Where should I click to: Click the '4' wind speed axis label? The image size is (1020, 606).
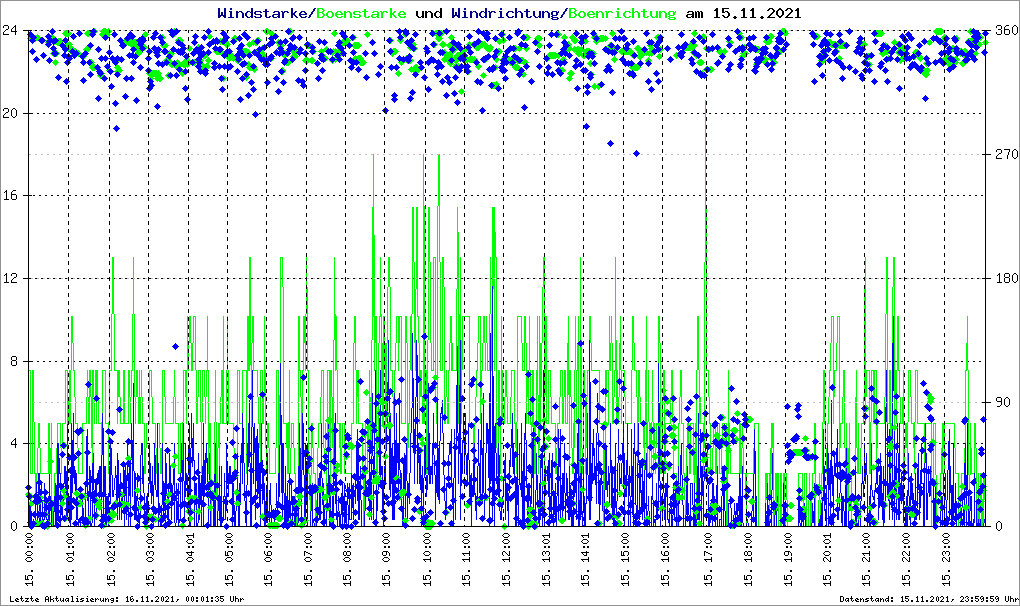[x=14, y=443]
